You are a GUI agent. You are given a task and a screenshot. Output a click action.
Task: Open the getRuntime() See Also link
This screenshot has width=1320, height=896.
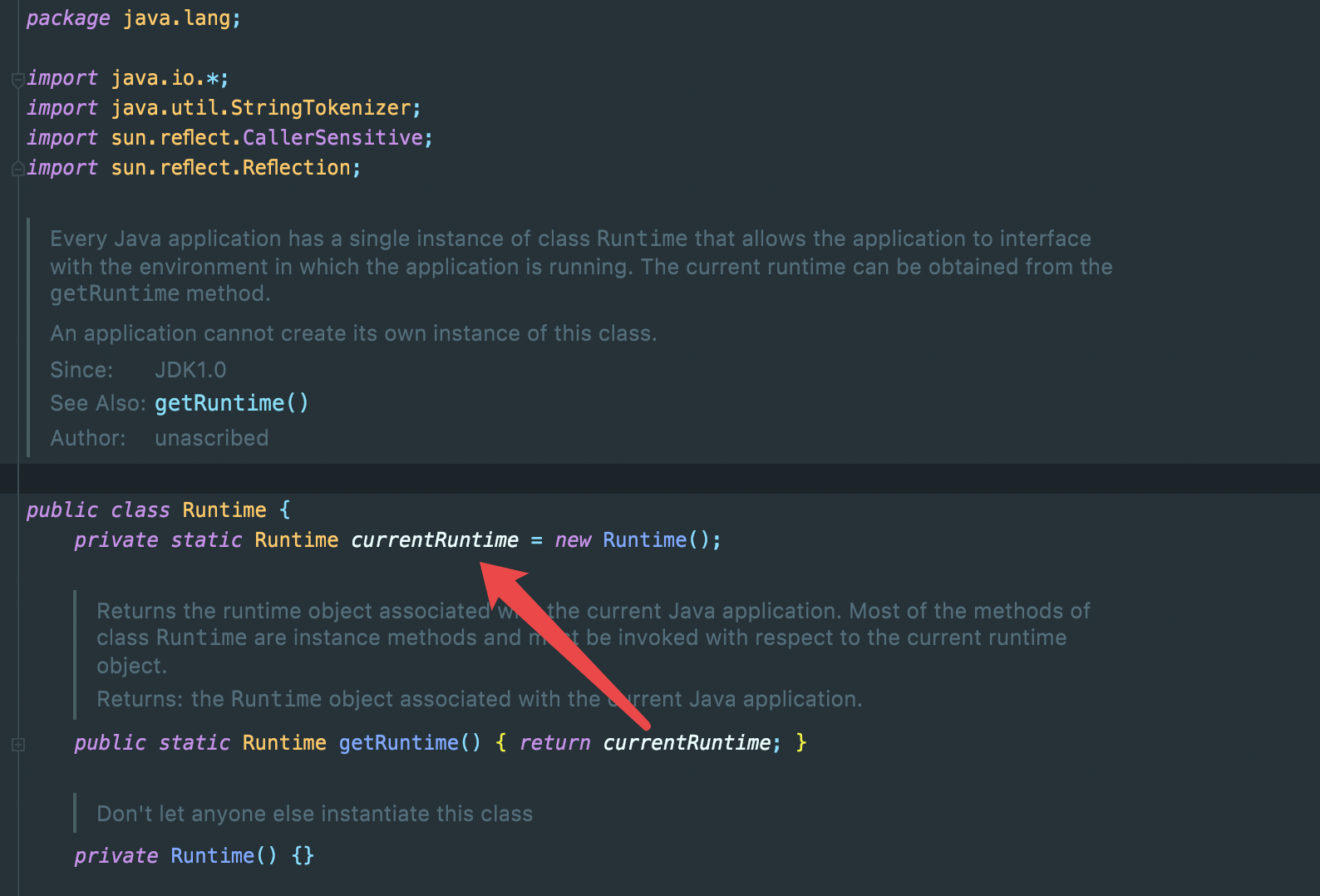pos(232,403)
